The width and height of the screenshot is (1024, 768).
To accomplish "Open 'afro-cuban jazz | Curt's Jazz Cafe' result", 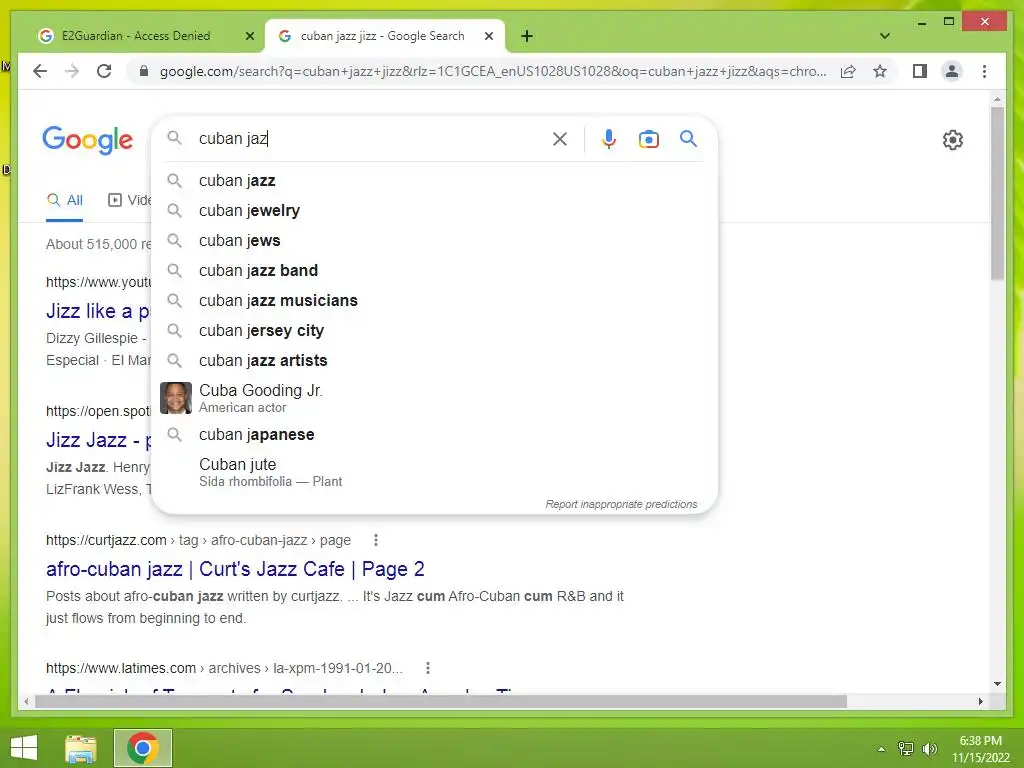I will pos(235,569).
